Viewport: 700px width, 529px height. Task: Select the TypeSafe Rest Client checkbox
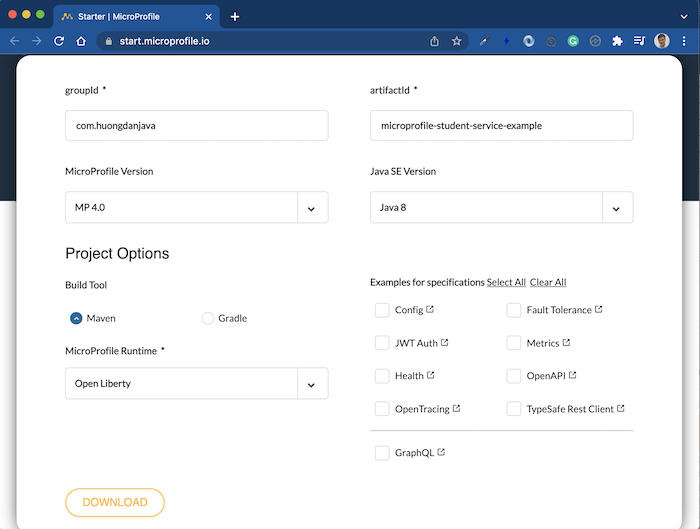coord(514,408)
